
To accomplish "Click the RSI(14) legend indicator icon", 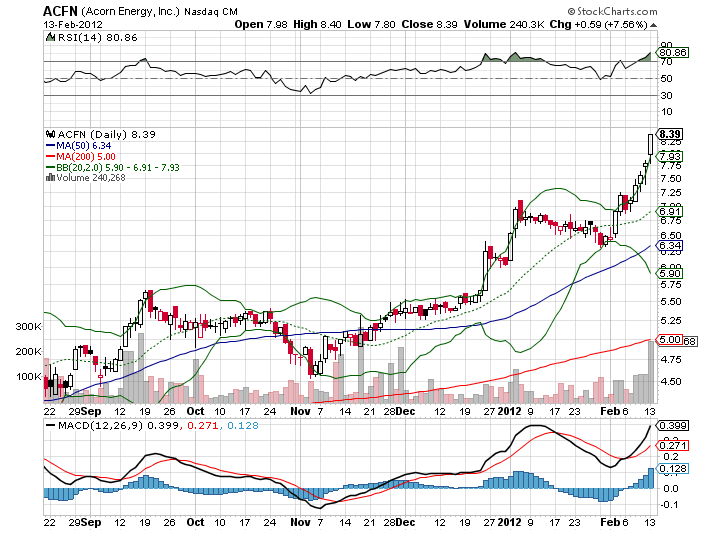I will pos(51,37).
